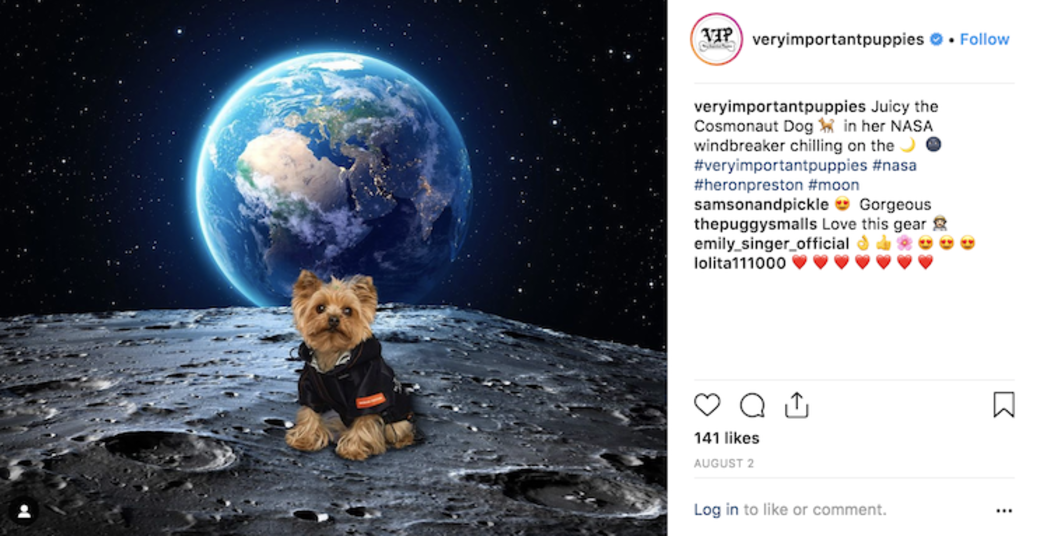Open the #heronpreston hashtag
Viewport: 1040px width, 536px height.
point(748,185)
